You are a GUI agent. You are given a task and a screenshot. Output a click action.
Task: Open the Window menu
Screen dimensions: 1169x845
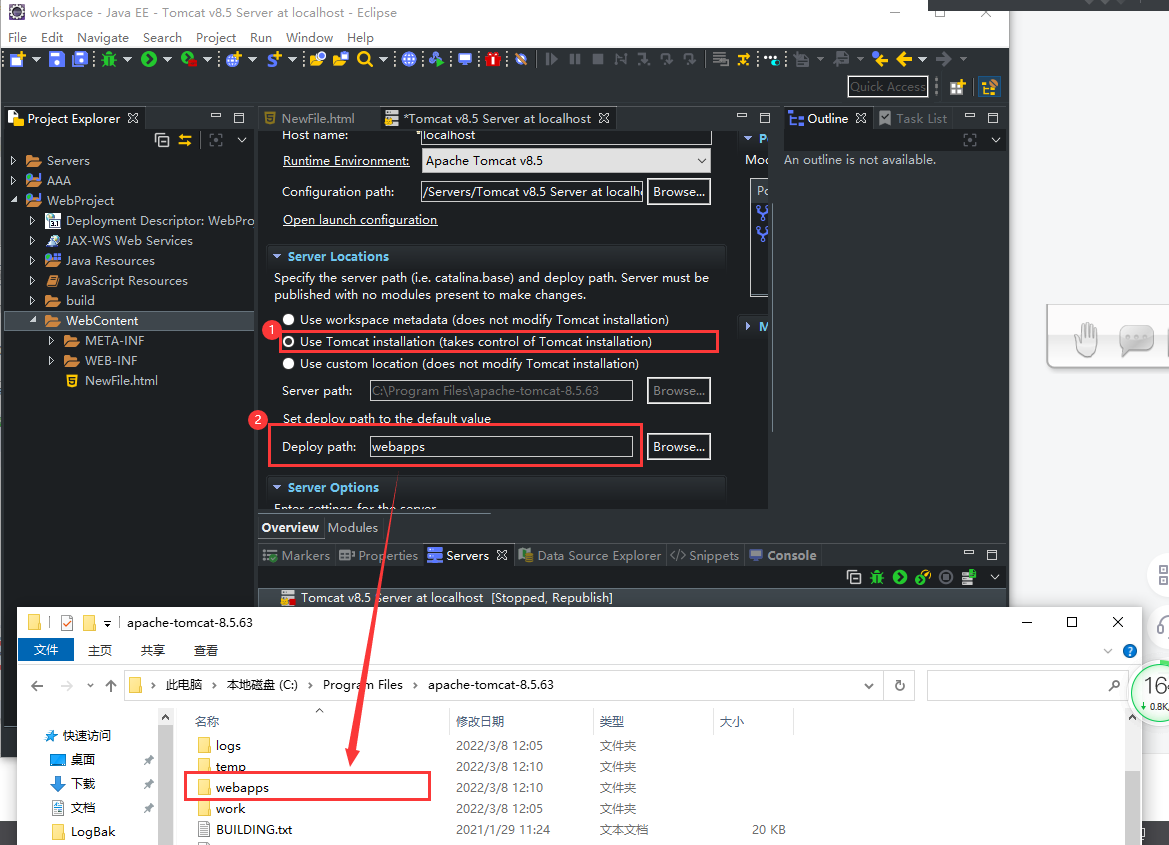pyautogui.click(x=309, y=37)
